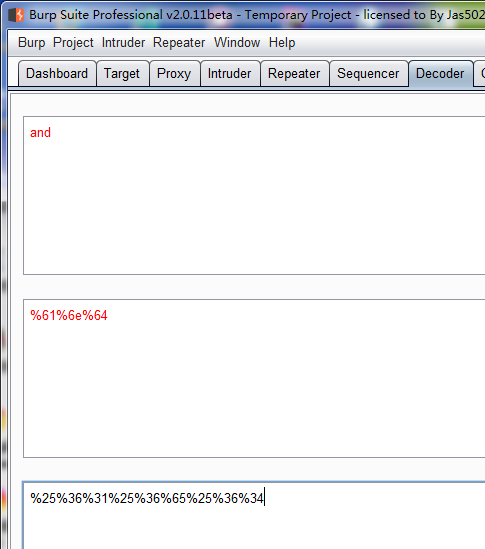Open the Project menu

coord(73,43)
